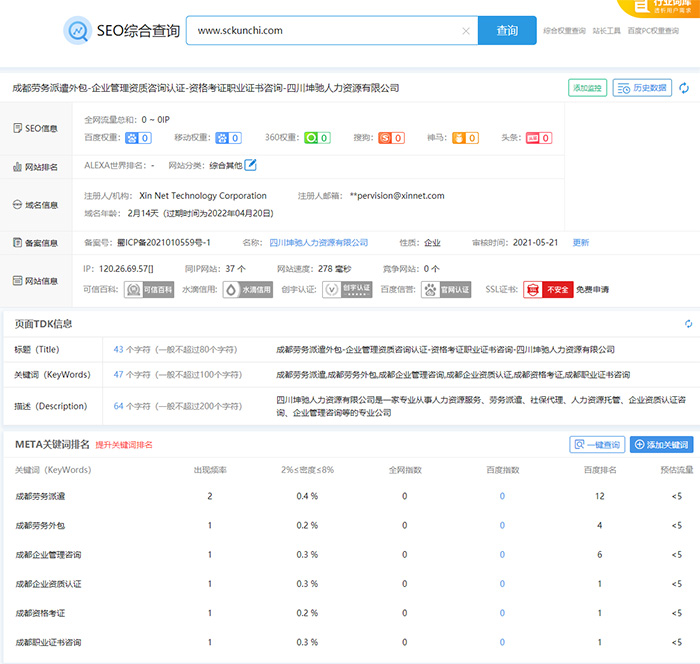This screenshot has height=664, width=700.
Task: Open the 综合权重查询 menu item
Action: tap(564, 31)
